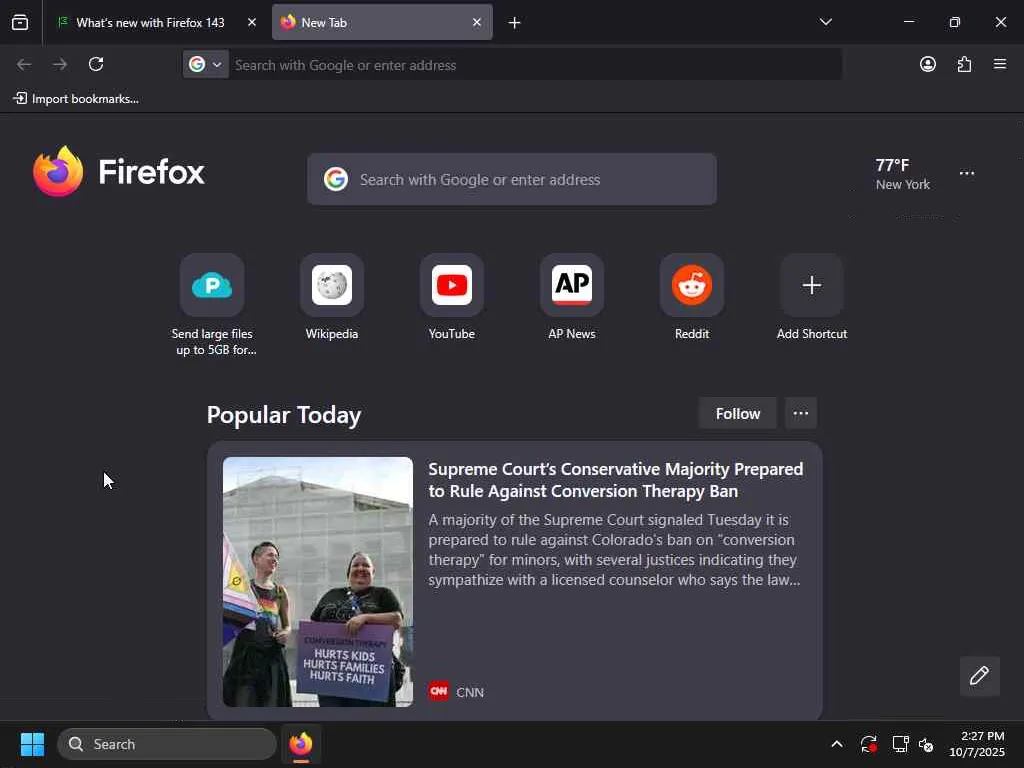Focus the page search box with Google
The width and height of the screenshot is (1024, 768).
[512, 180]
